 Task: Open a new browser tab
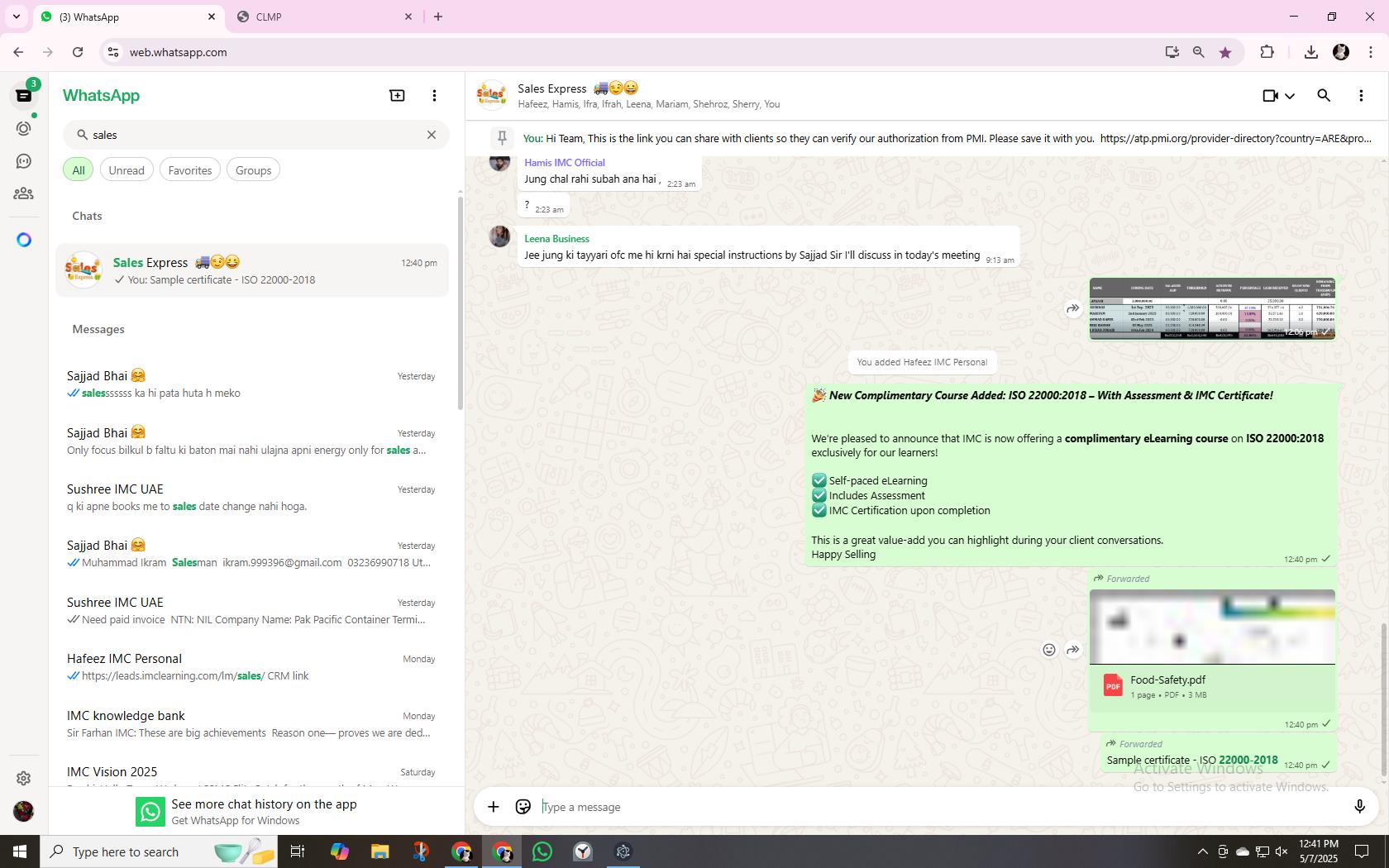click(438, 17)
